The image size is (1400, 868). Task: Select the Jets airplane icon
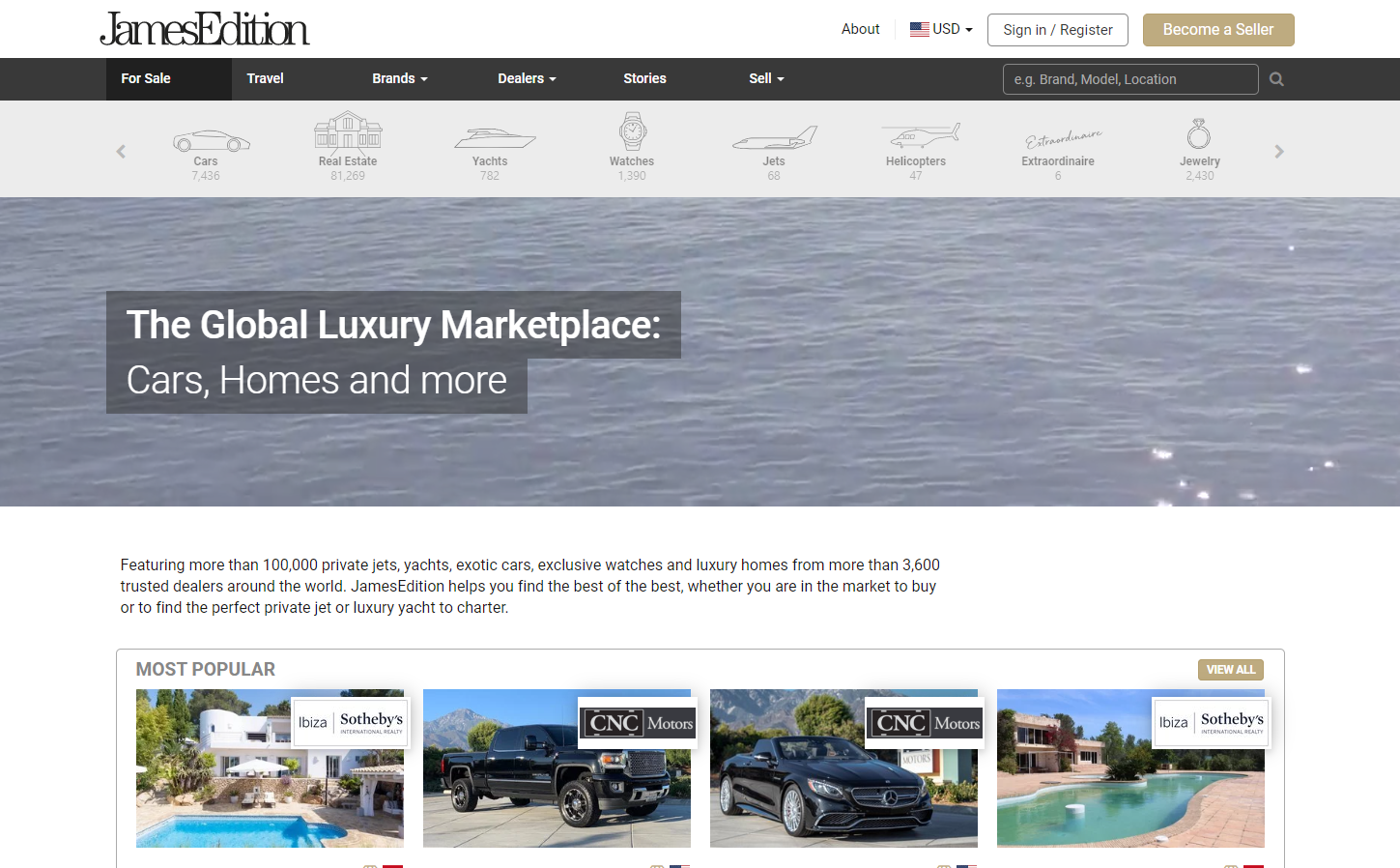click(774, 138)
